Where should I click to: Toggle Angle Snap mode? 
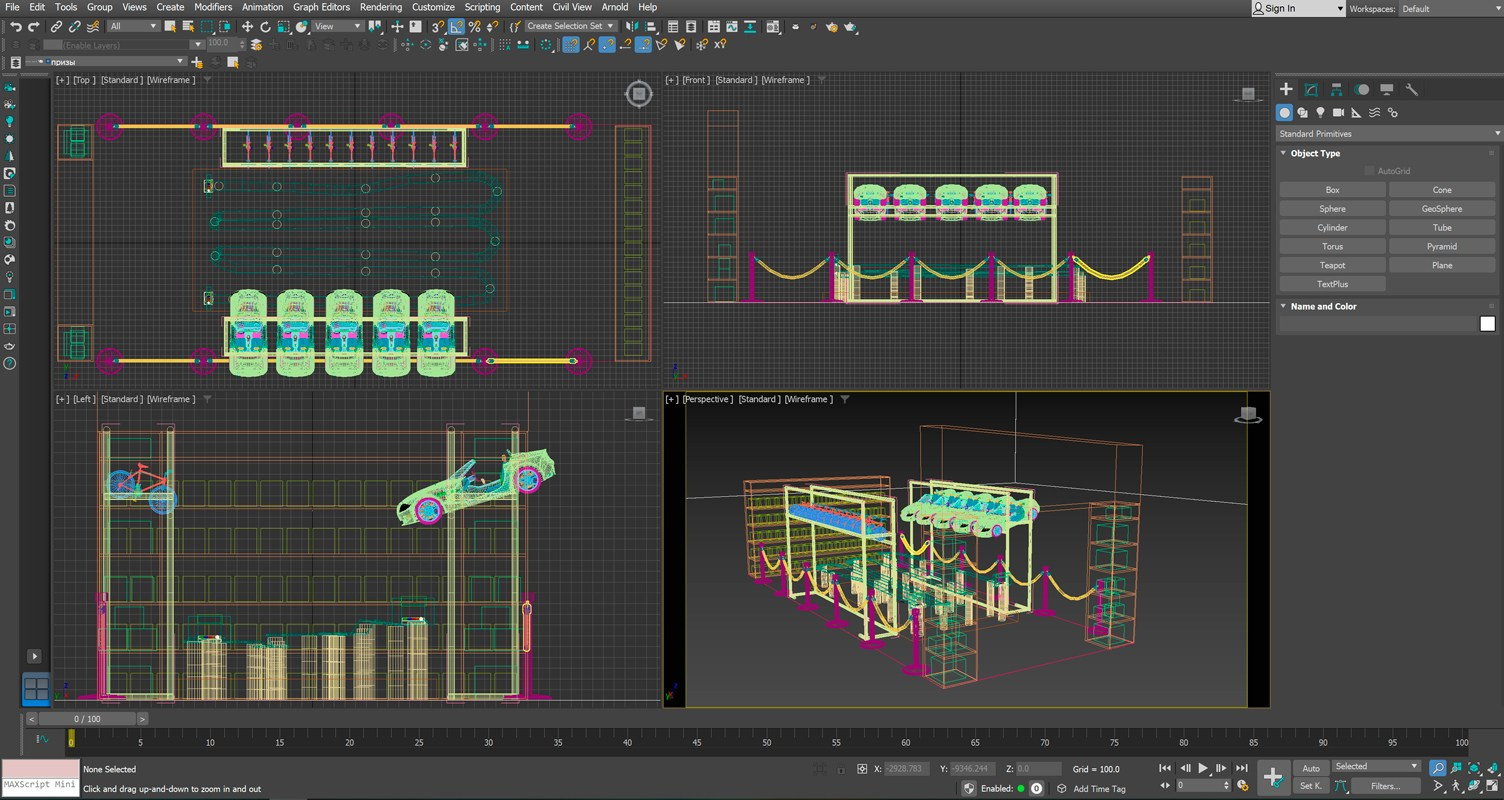(x=457, y=27)
